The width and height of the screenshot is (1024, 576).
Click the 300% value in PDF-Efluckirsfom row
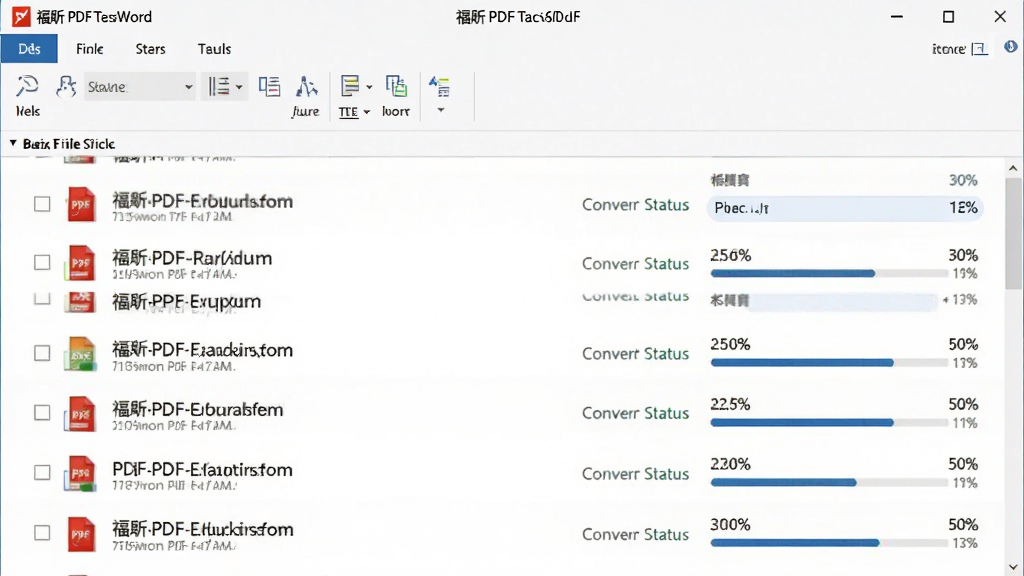pyautogui.click(x=730, y=524)
